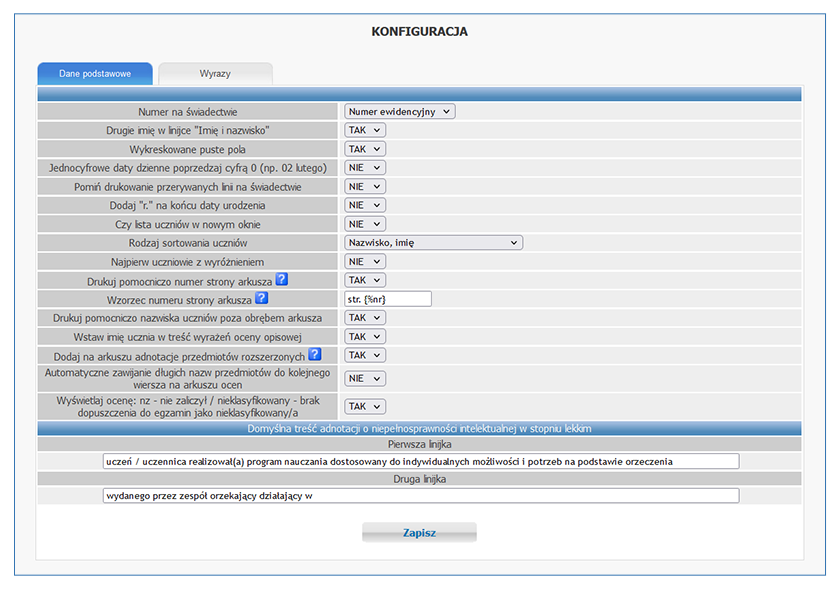840x593 pixels.
Task: Switch to the "Wyrazy" tab
Action: click(x=215, y=74)
